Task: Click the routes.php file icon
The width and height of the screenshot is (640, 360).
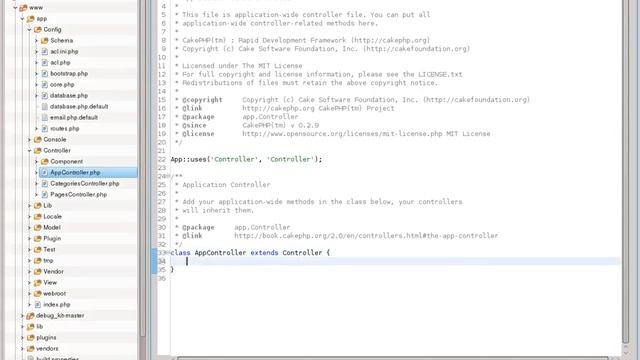Action: tap(44, 129)
